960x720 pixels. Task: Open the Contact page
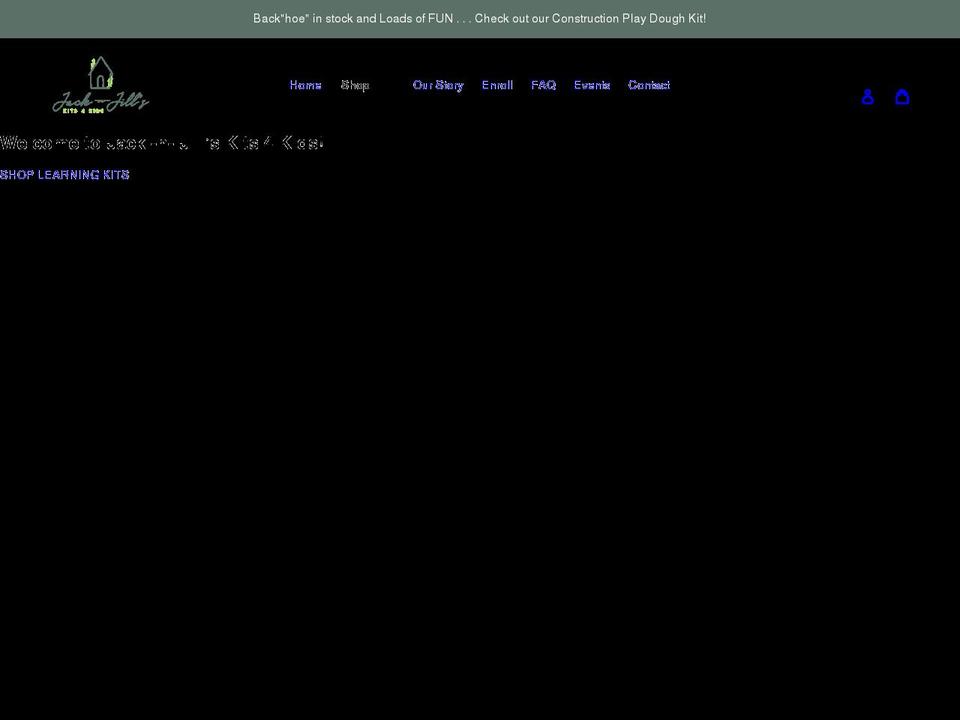click(x=648, y=85)
